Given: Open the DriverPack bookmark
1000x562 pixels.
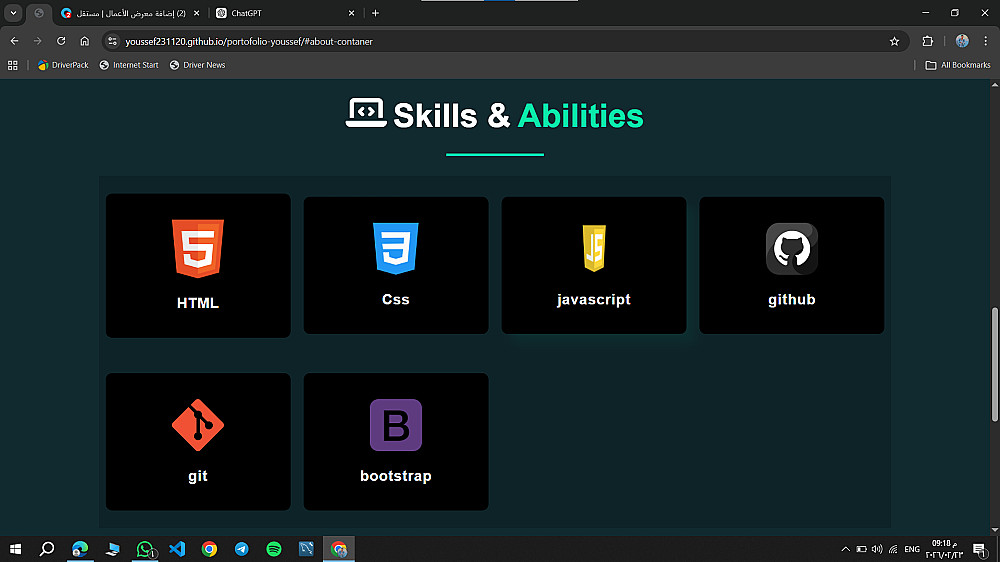Looking at the screenshot, I should click(63, 65).
